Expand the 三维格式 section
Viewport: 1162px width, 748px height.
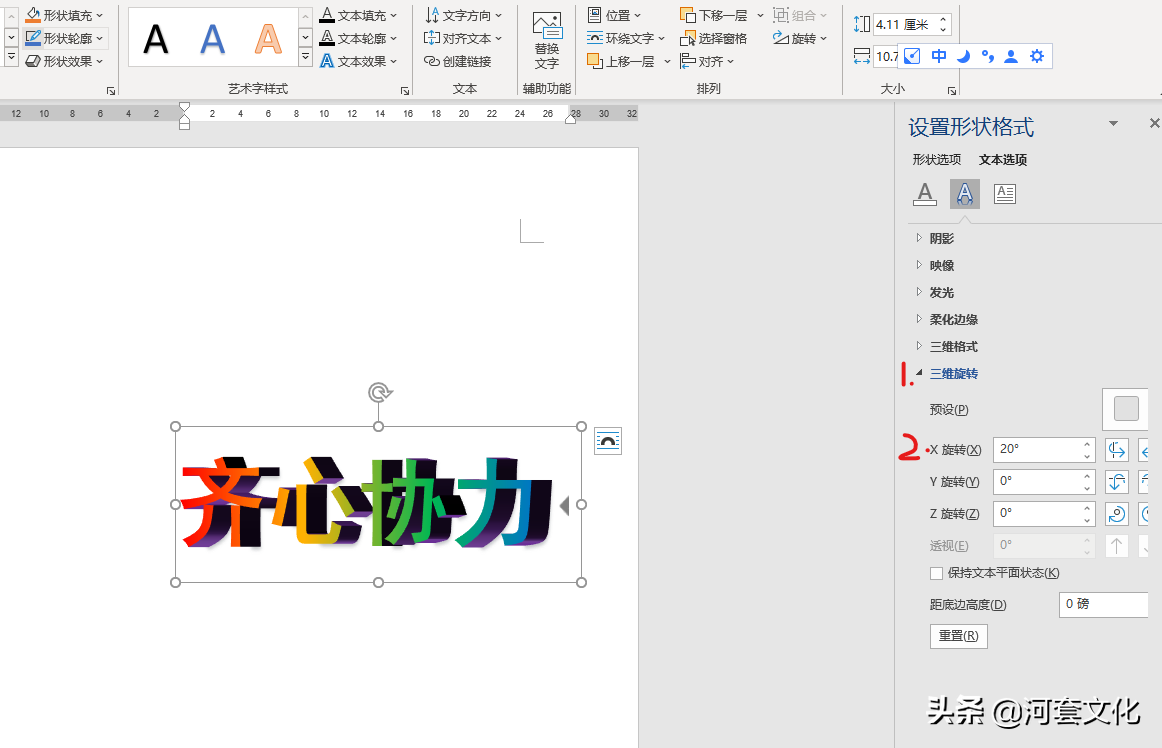coord(953,346)
